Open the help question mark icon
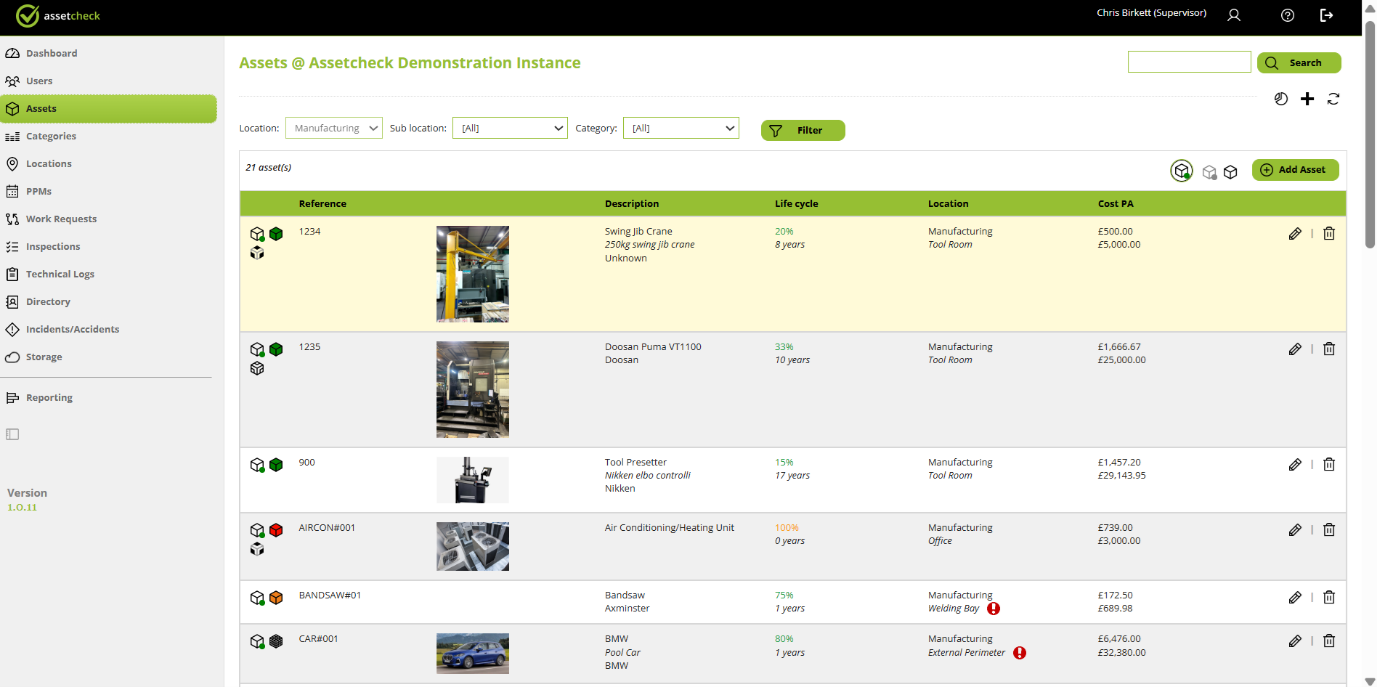The height and width of the screenshot is (687, 1377). pos(1288,15)
